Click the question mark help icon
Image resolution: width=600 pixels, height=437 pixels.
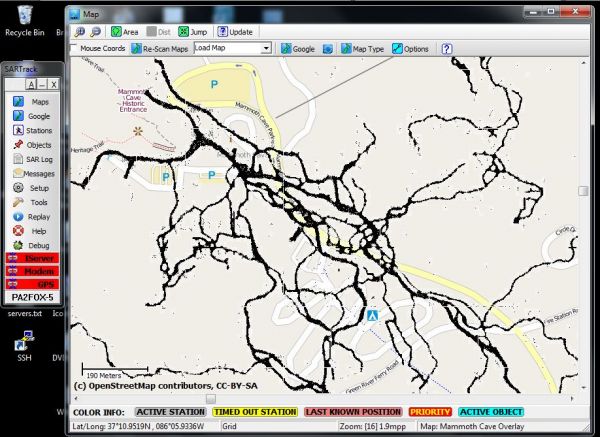tap(447, 49)
